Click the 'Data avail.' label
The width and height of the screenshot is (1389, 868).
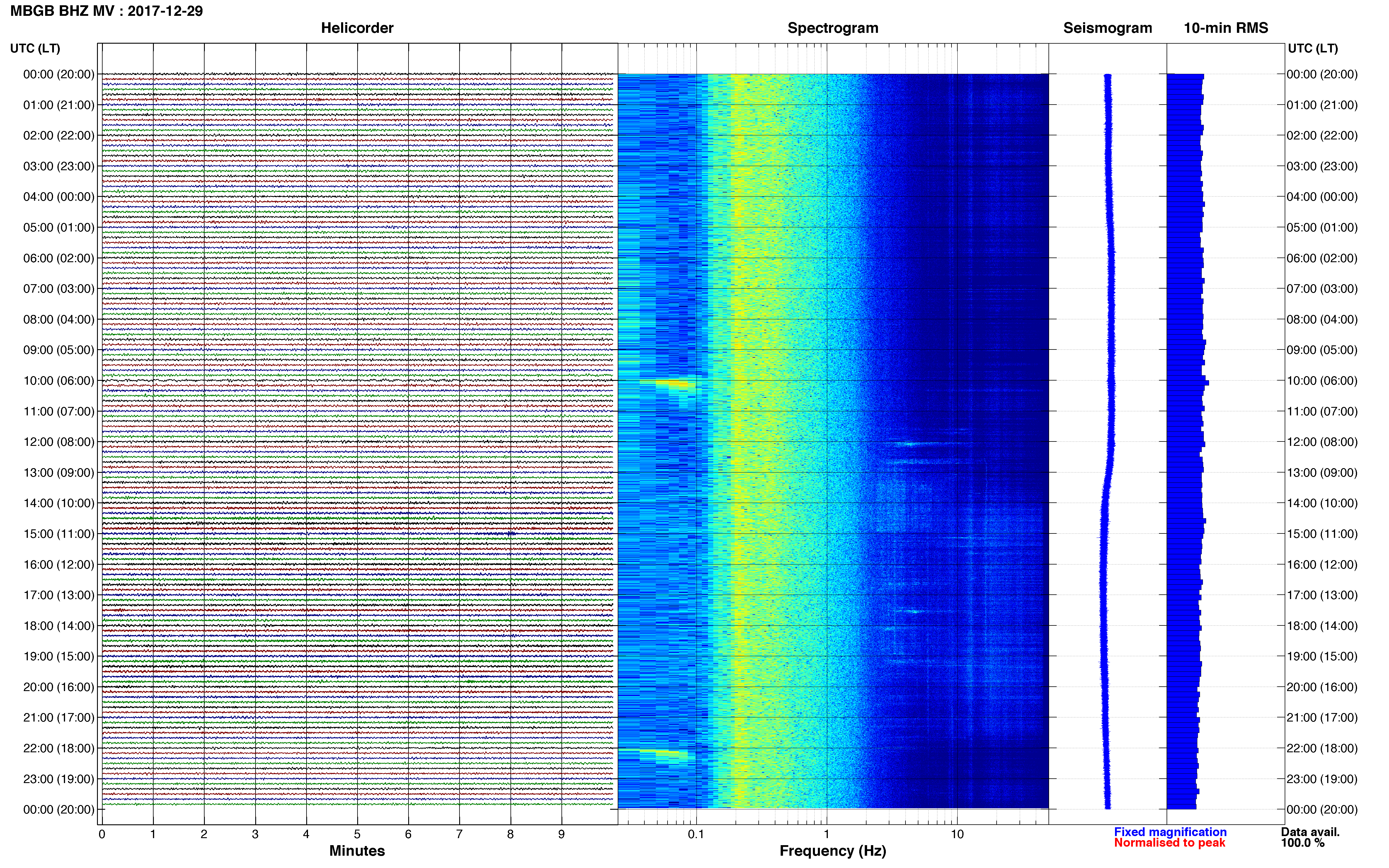1310,832
